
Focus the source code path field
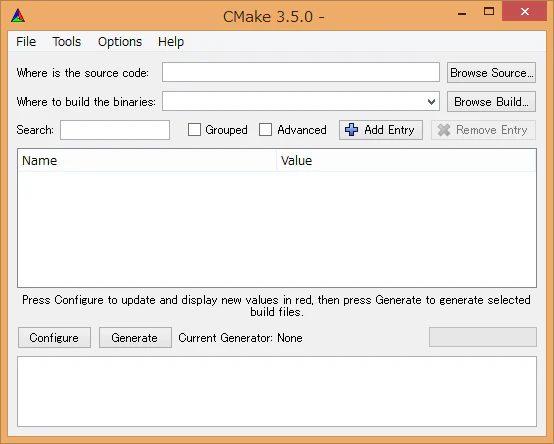(x=301, y=72)
